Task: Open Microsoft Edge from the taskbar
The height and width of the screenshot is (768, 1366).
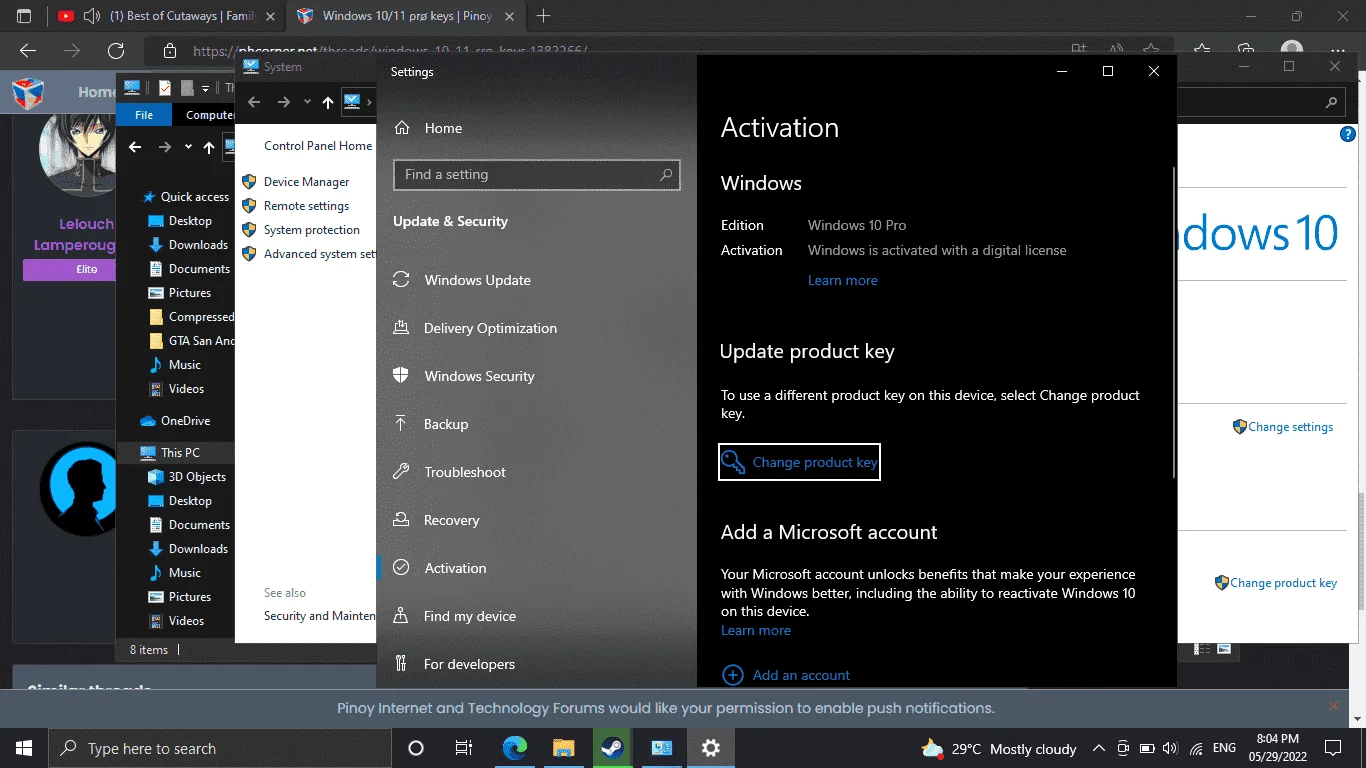Action: click(x=515, y=748)
